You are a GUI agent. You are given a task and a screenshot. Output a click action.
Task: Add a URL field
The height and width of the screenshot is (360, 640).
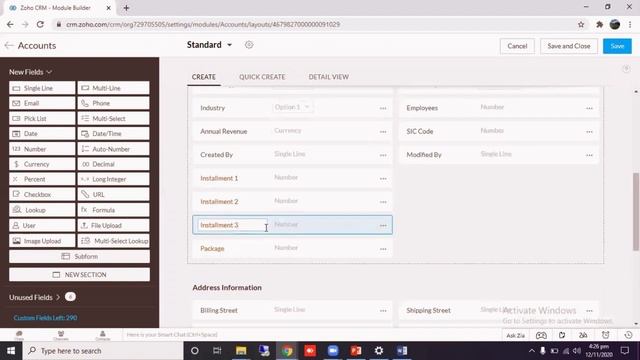113,194
